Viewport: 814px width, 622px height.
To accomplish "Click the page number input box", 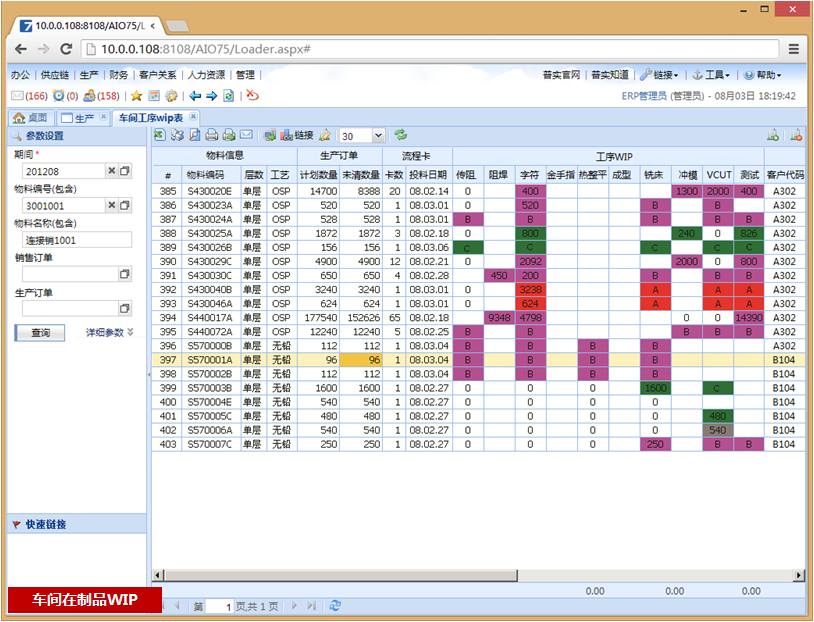I will point(220,606).
